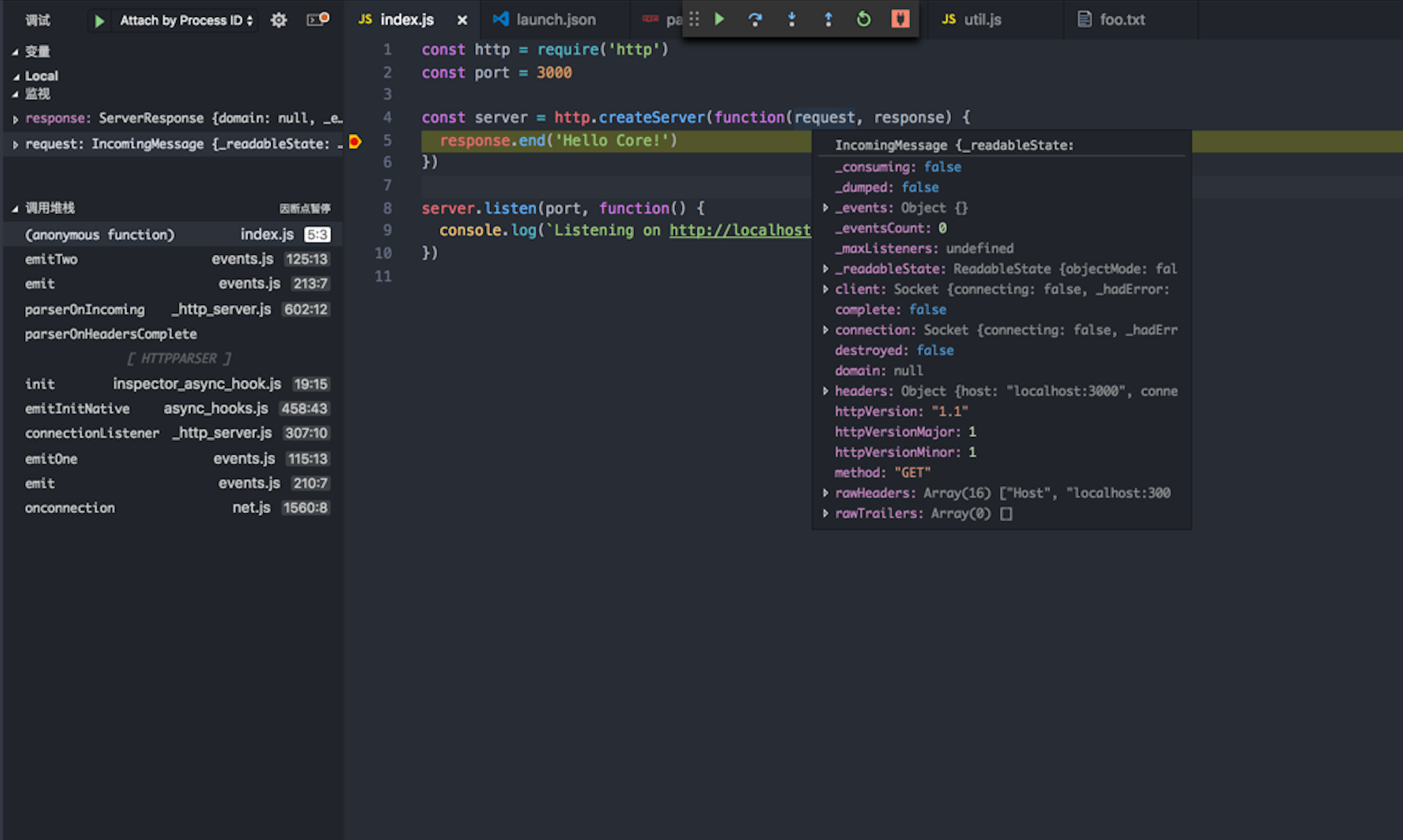The width and height of the screenshot is (1403, 840).
Task: Expand the response watch variable
Action: point(15,119)
